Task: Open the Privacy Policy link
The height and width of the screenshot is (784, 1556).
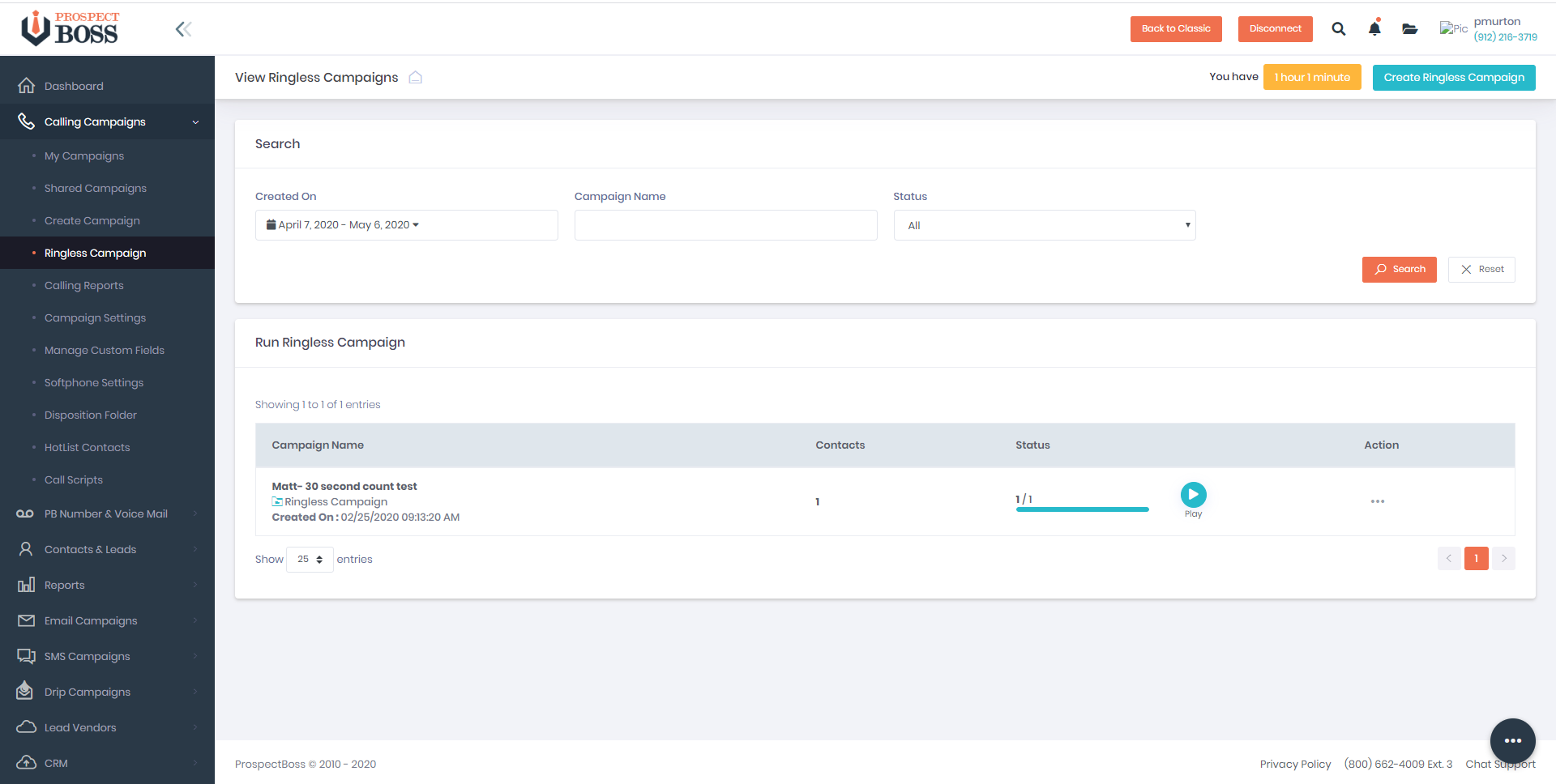Action: coord(1295,764)
